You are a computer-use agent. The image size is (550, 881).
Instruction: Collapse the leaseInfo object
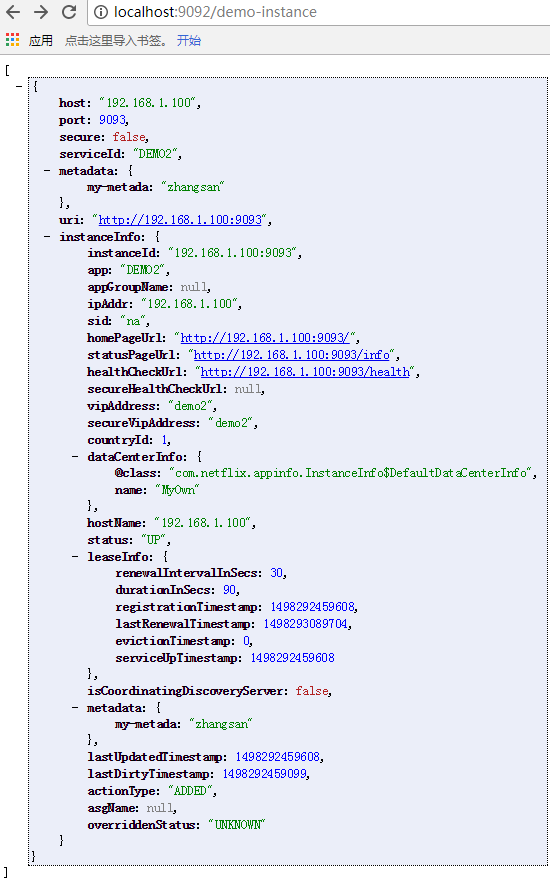pyautogui.click(x=75, y=556)
